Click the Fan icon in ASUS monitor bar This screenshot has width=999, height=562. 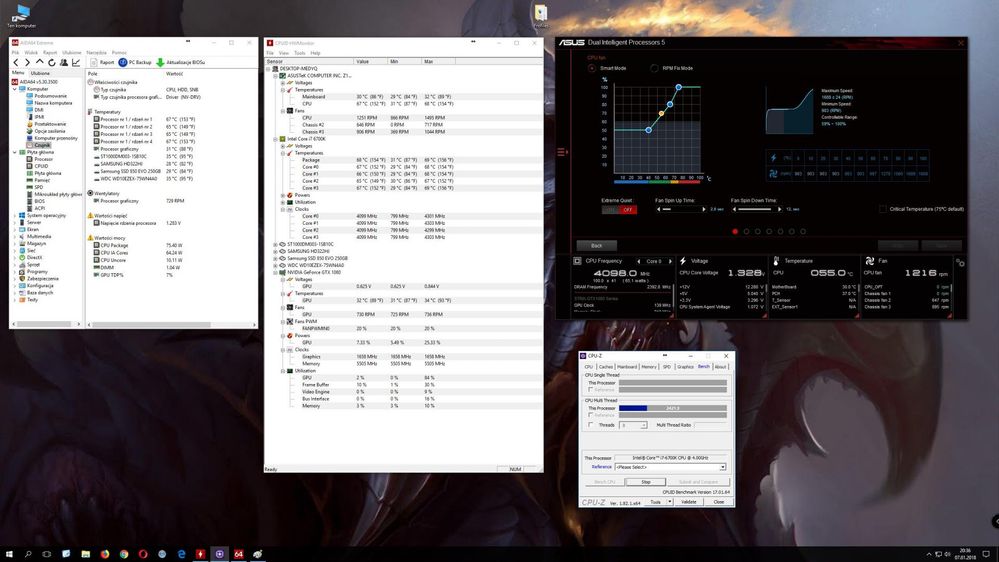(870, 261)
